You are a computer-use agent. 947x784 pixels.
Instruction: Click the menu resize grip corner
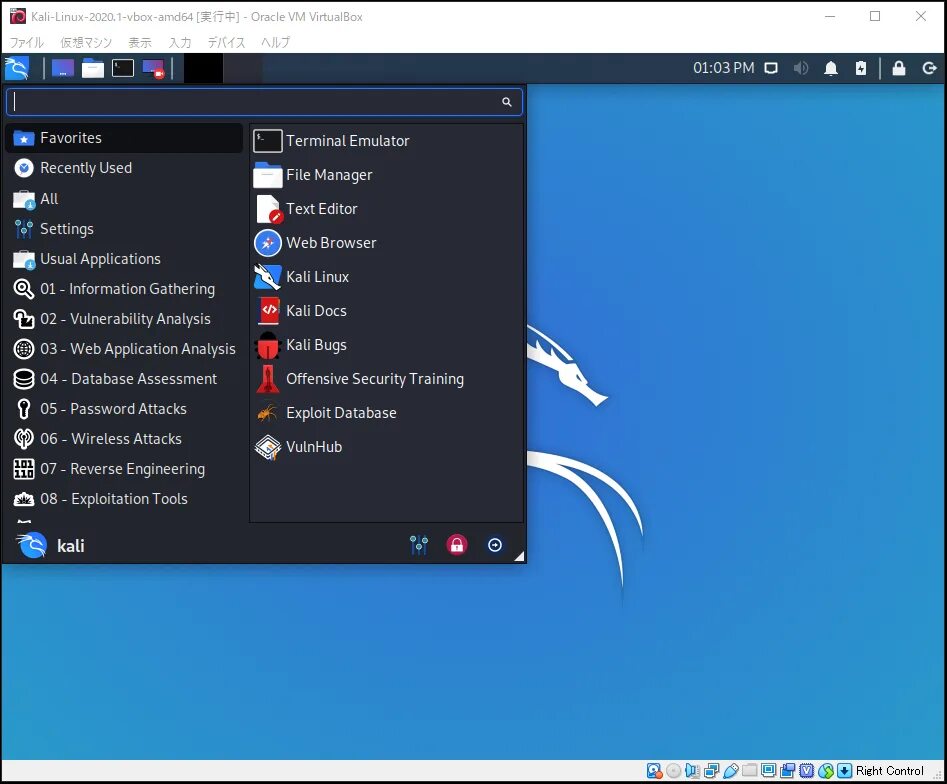pos(519,556)
